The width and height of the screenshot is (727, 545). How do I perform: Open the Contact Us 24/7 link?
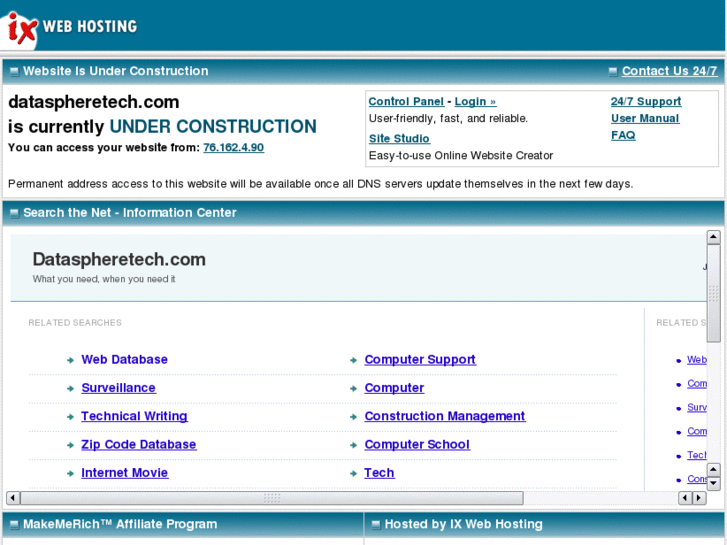669,71
